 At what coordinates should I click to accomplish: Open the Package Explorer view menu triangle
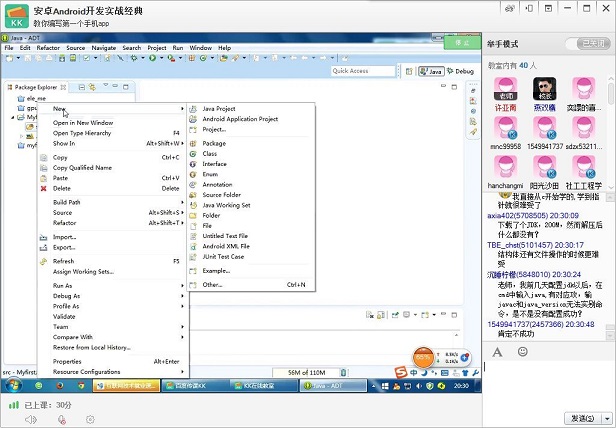click(x=105, y=85)
